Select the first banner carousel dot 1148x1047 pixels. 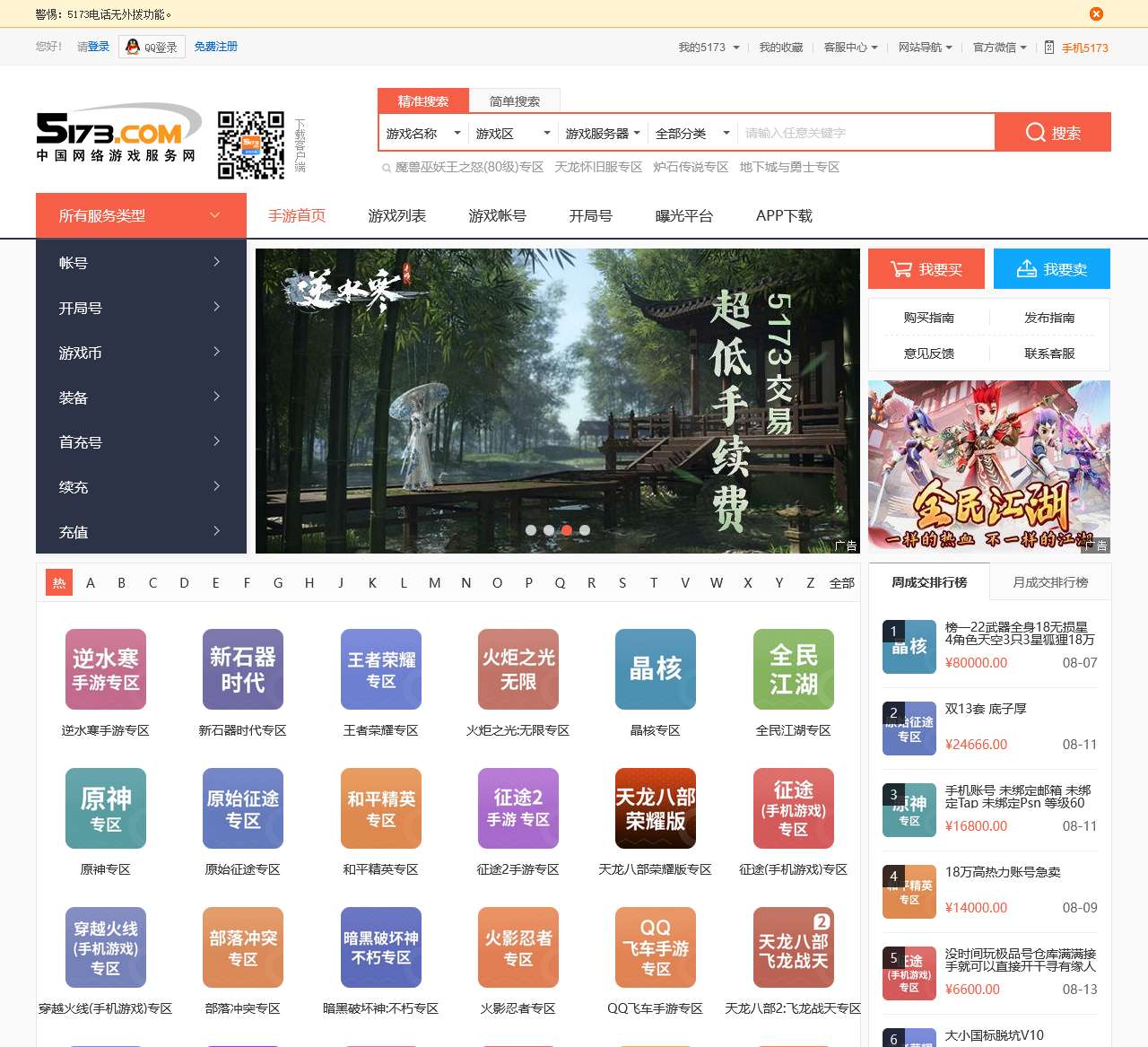point(531,530)
